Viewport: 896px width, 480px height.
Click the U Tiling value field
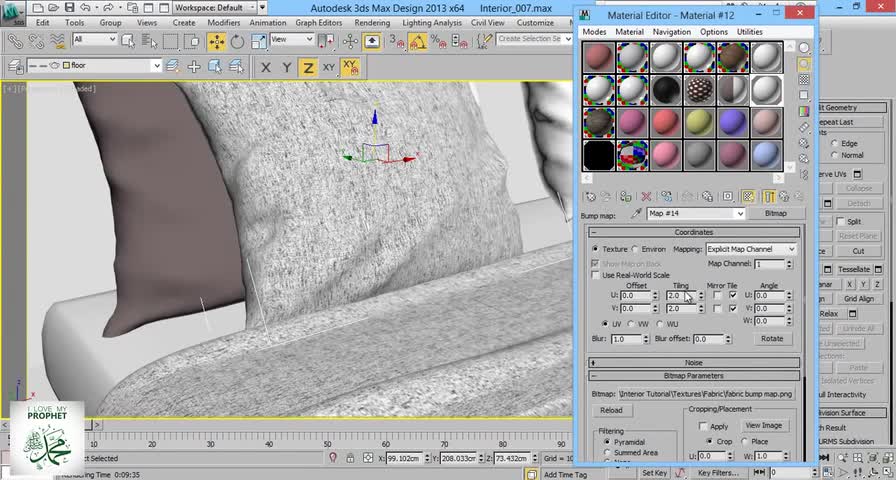(x=675, y=296)
